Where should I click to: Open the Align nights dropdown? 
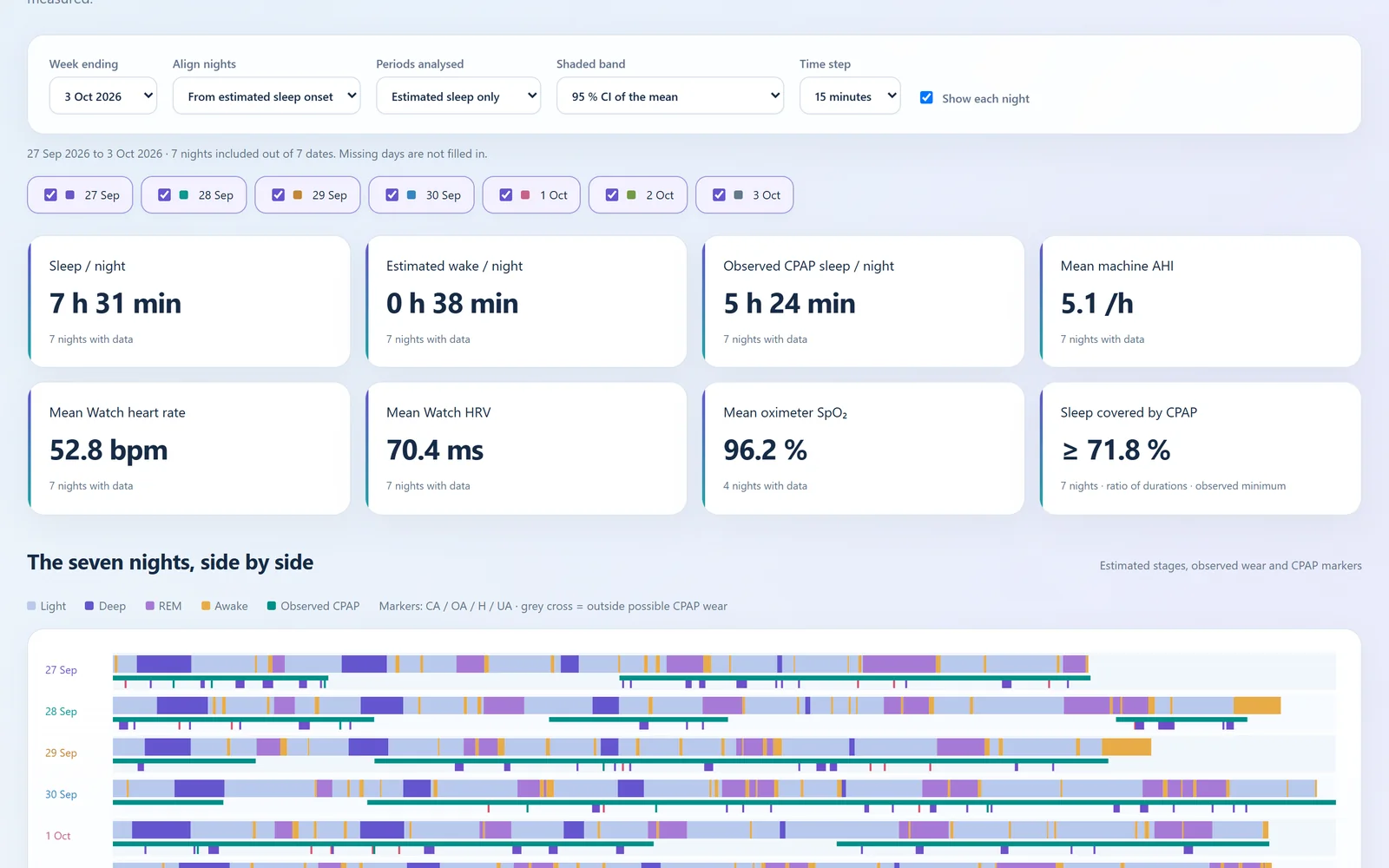[x=267, y=95]
